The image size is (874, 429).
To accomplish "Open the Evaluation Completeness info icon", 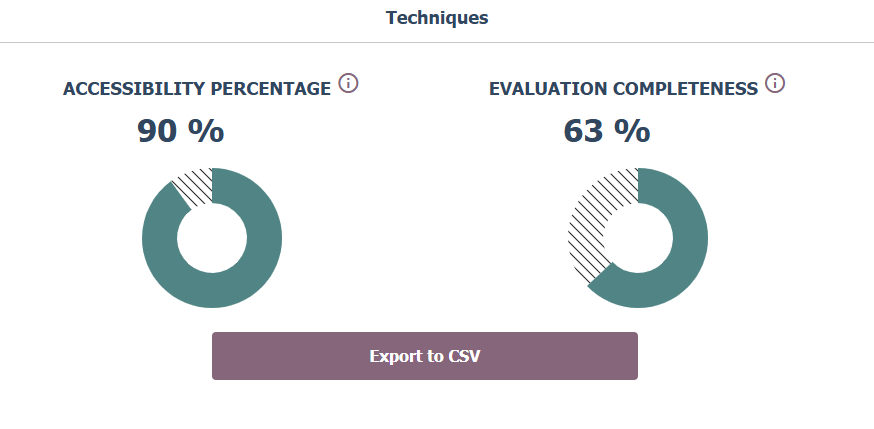I will (775, 83).
